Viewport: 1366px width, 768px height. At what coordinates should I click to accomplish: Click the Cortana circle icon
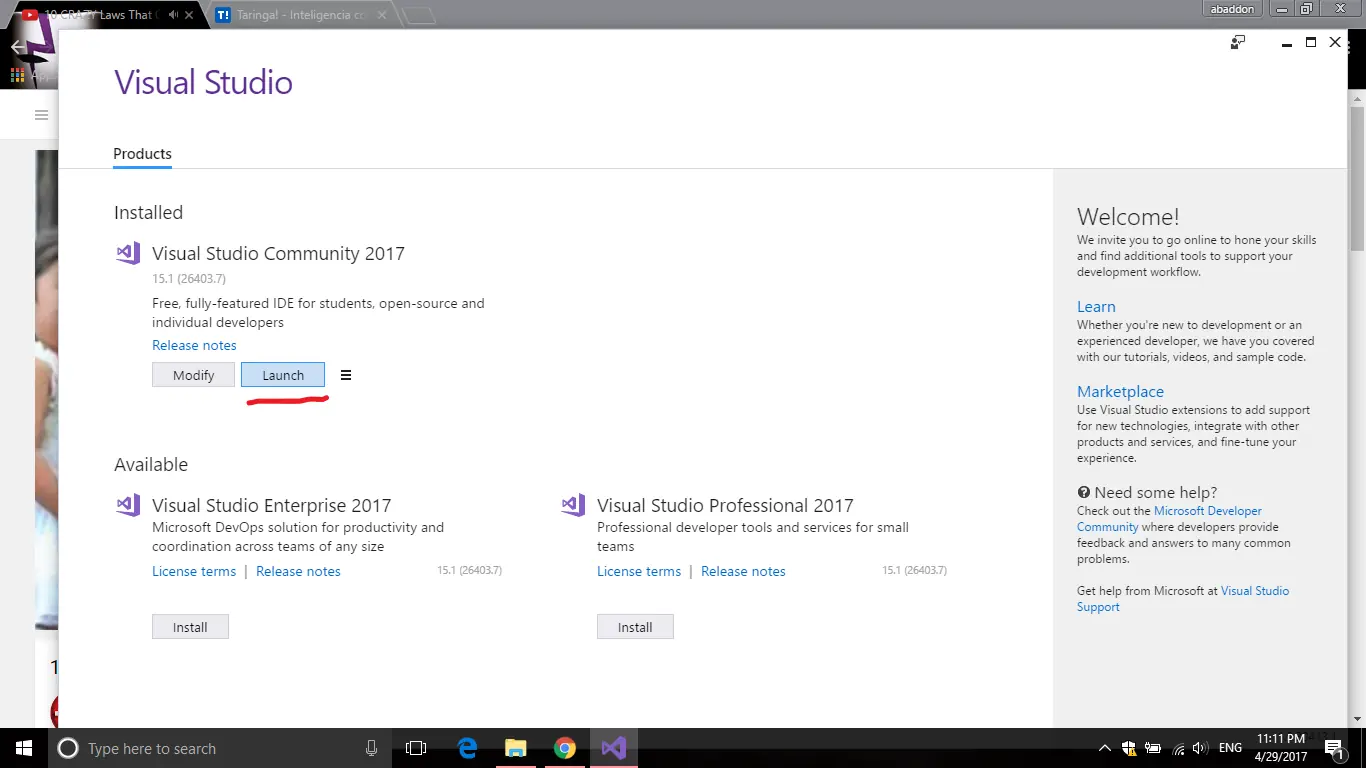[x=68, y=748]
